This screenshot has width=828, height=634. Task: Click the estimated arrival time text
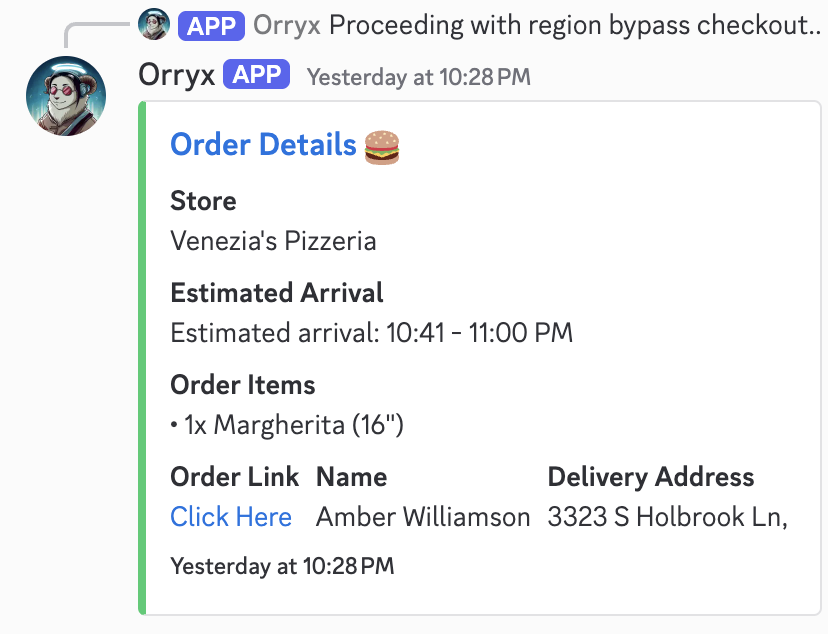point(371,333)
